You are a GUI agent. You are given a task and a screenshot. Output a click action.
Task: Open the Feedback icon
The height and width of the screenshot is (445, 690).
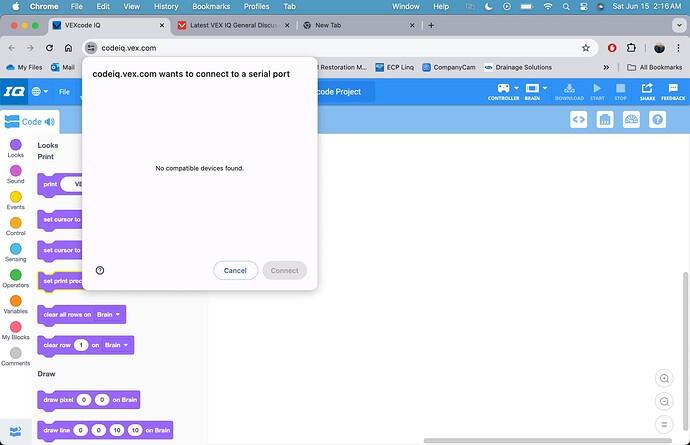(x=673, y=91)
